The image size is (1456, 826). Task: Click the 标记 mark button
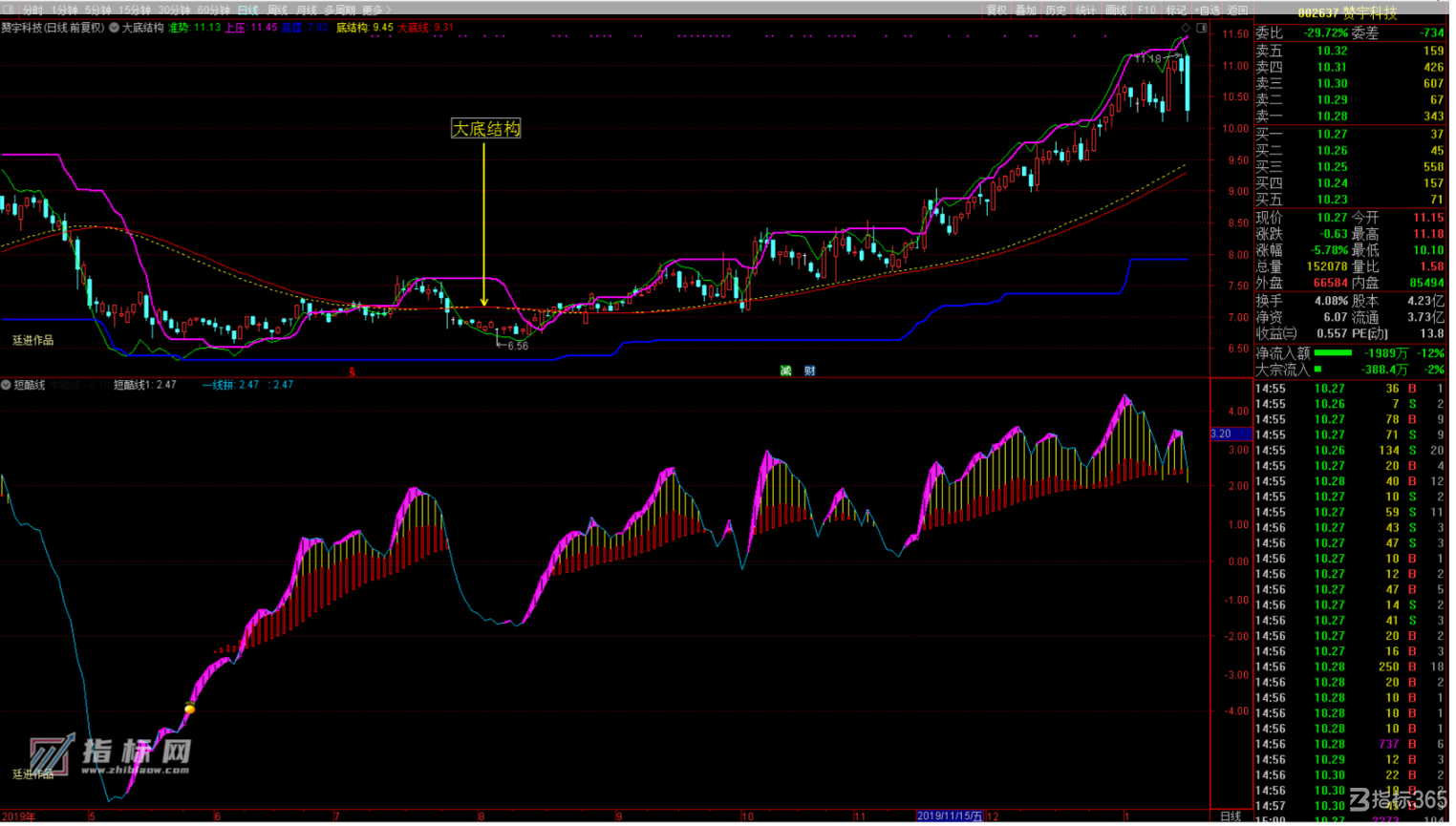pos(1176,10)
